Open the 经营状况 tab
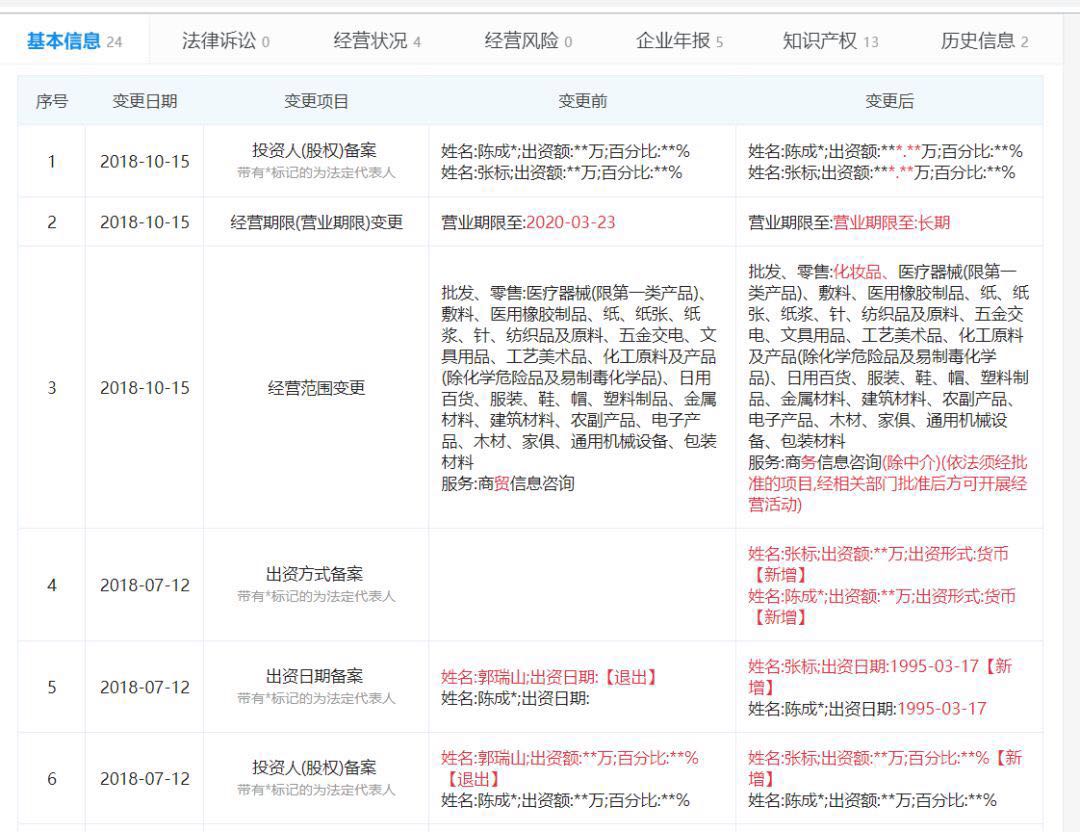 coord(377,41)
